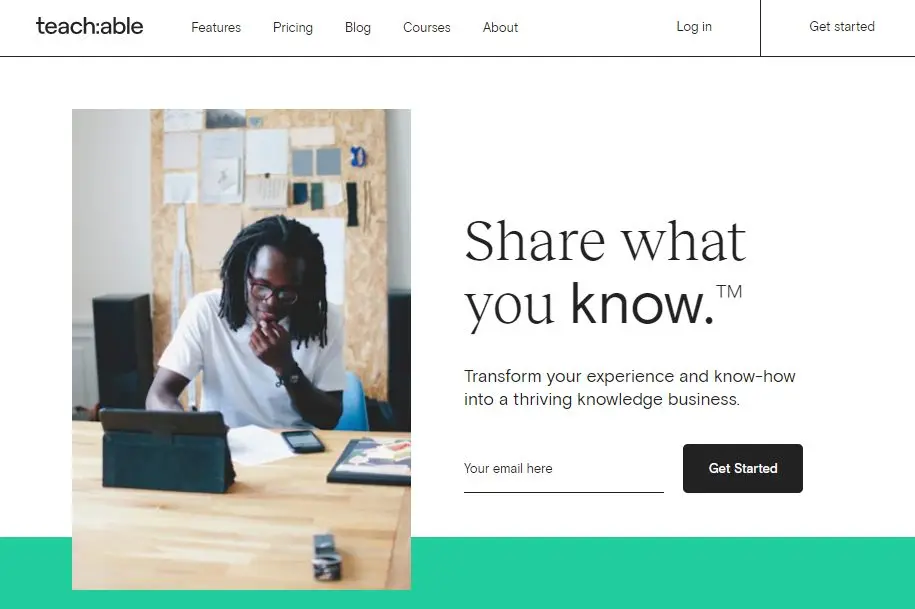Focus the "Your email here" field
Viewport: 915px width, 609px height.
[x=563, y=469]
